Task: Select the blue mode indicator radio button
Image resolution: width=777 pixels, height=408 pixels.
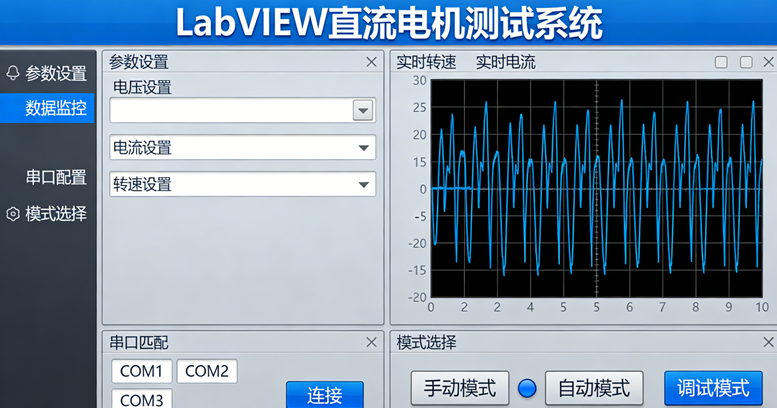Action: [x=527, y=388]
